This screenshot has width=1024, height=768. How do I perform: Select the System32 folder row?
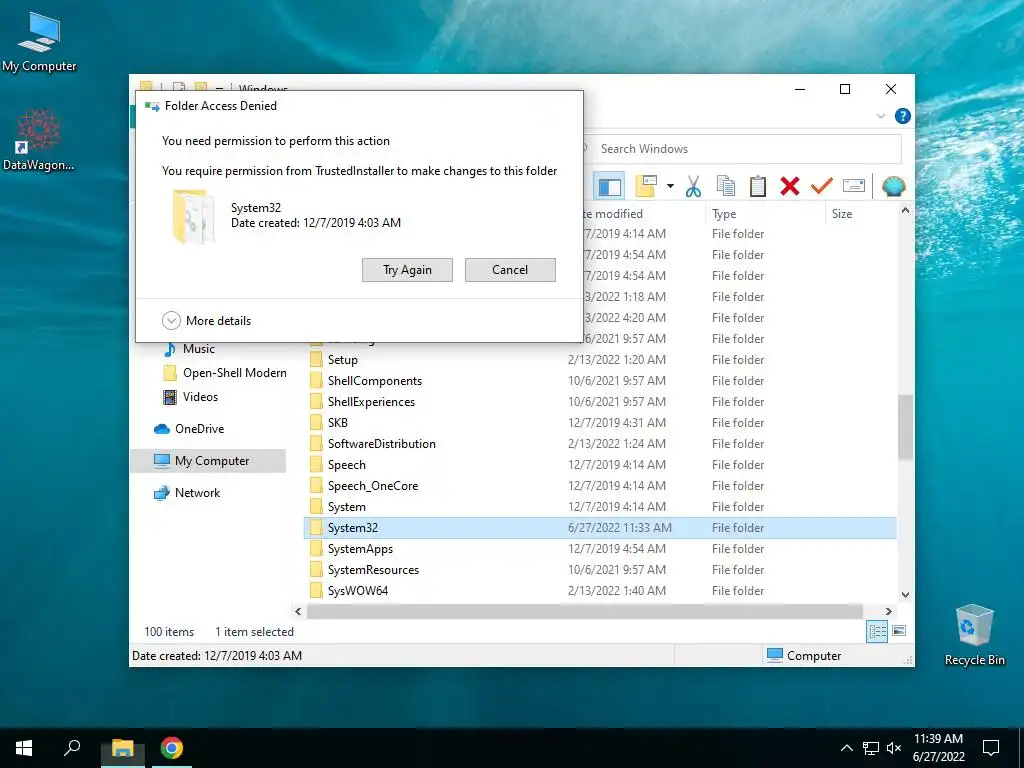click(x=600, y=528)
